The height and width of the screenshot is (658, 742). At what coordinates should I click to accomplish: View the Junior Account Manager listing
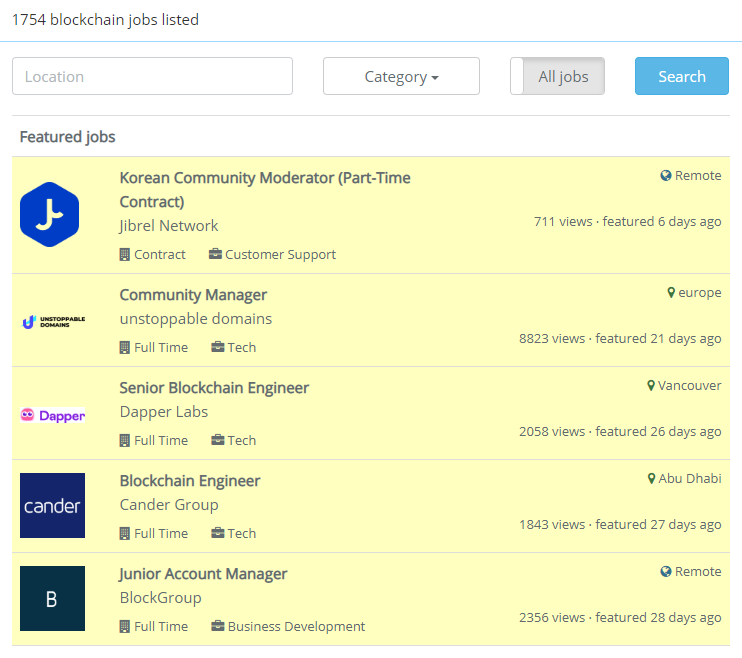[x=203, y=574]
